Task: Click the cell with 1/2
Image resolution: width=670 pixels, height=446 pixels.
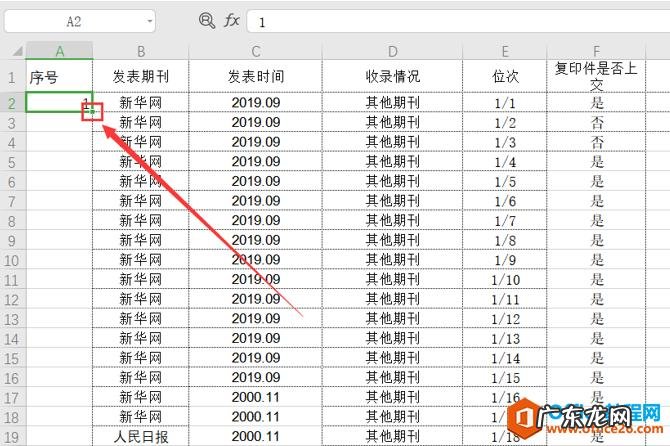Action: click(505, 123)
